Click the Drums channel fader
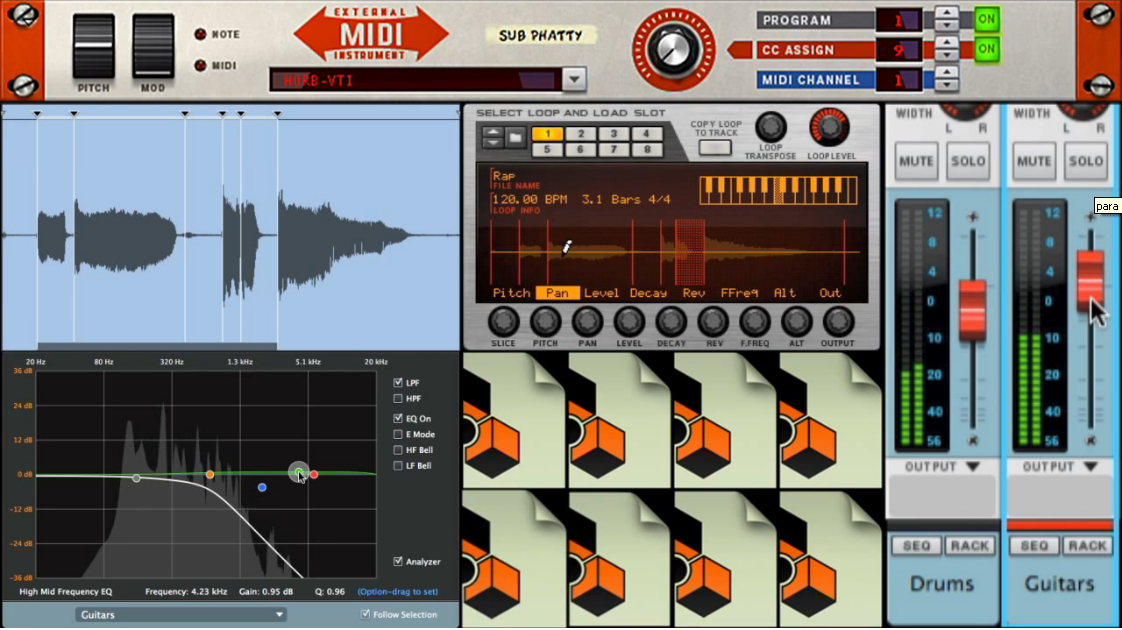The image size is (1122, 630). (x=972, y=310)
